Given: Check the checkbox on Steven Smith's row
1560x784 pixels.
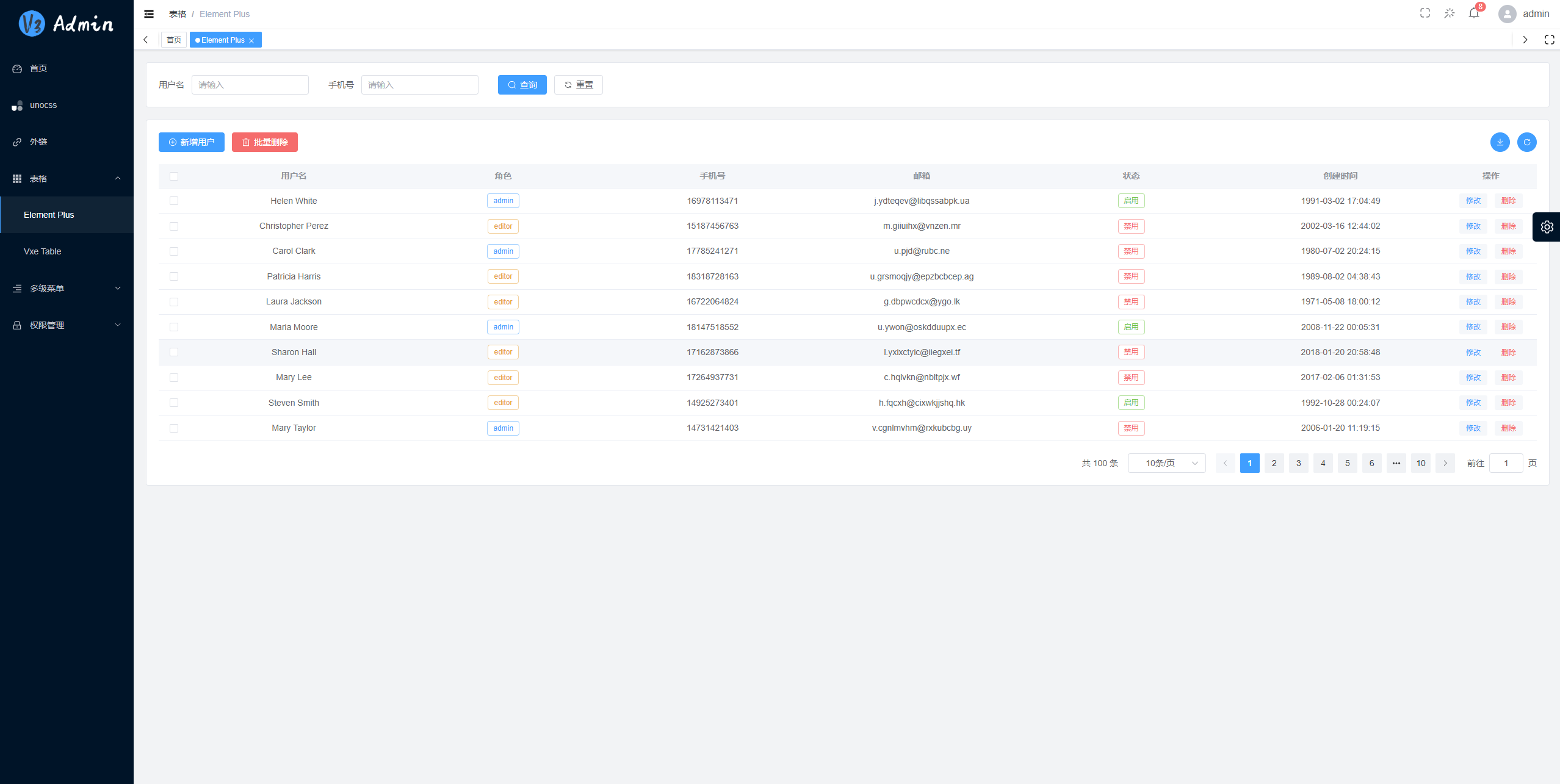Looking at the screenshot, I should [175, 403].
